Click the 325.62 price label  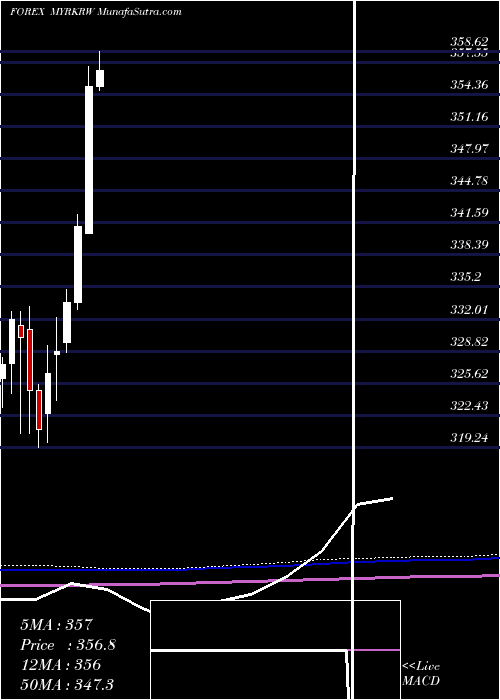469,374
